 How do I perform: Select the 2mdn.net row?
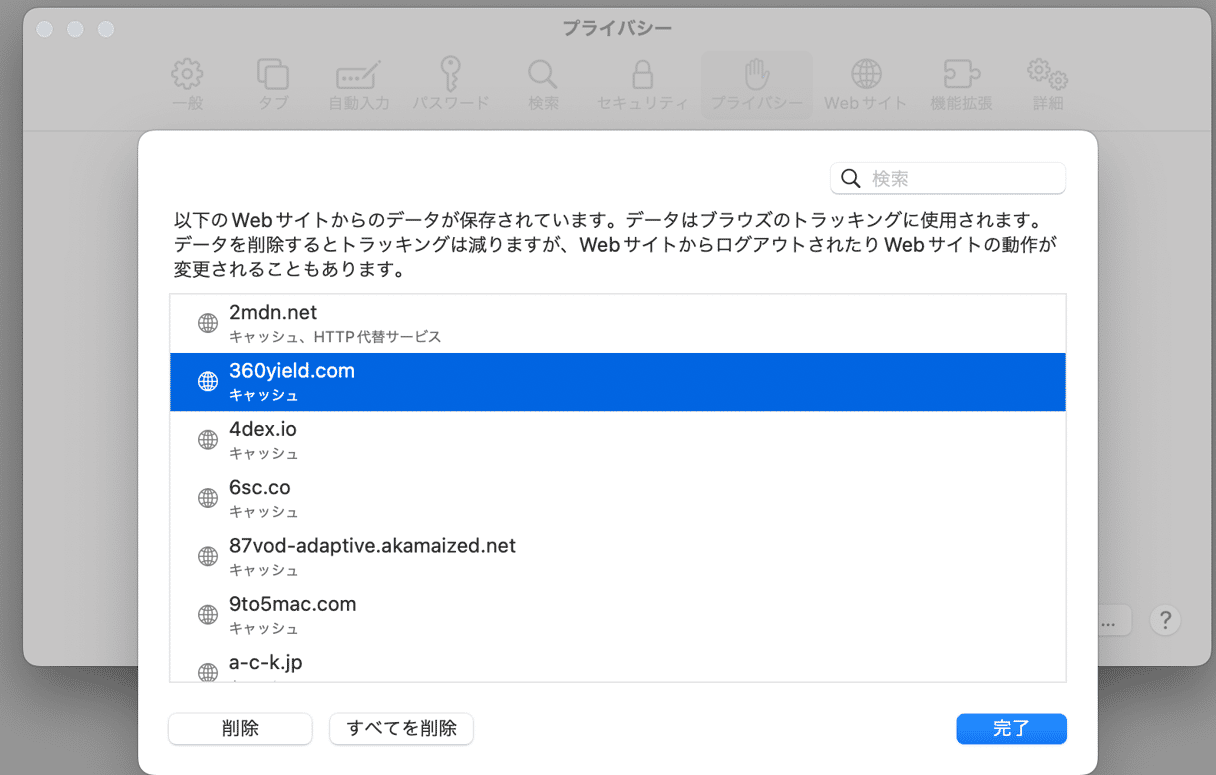click(618, 323)
